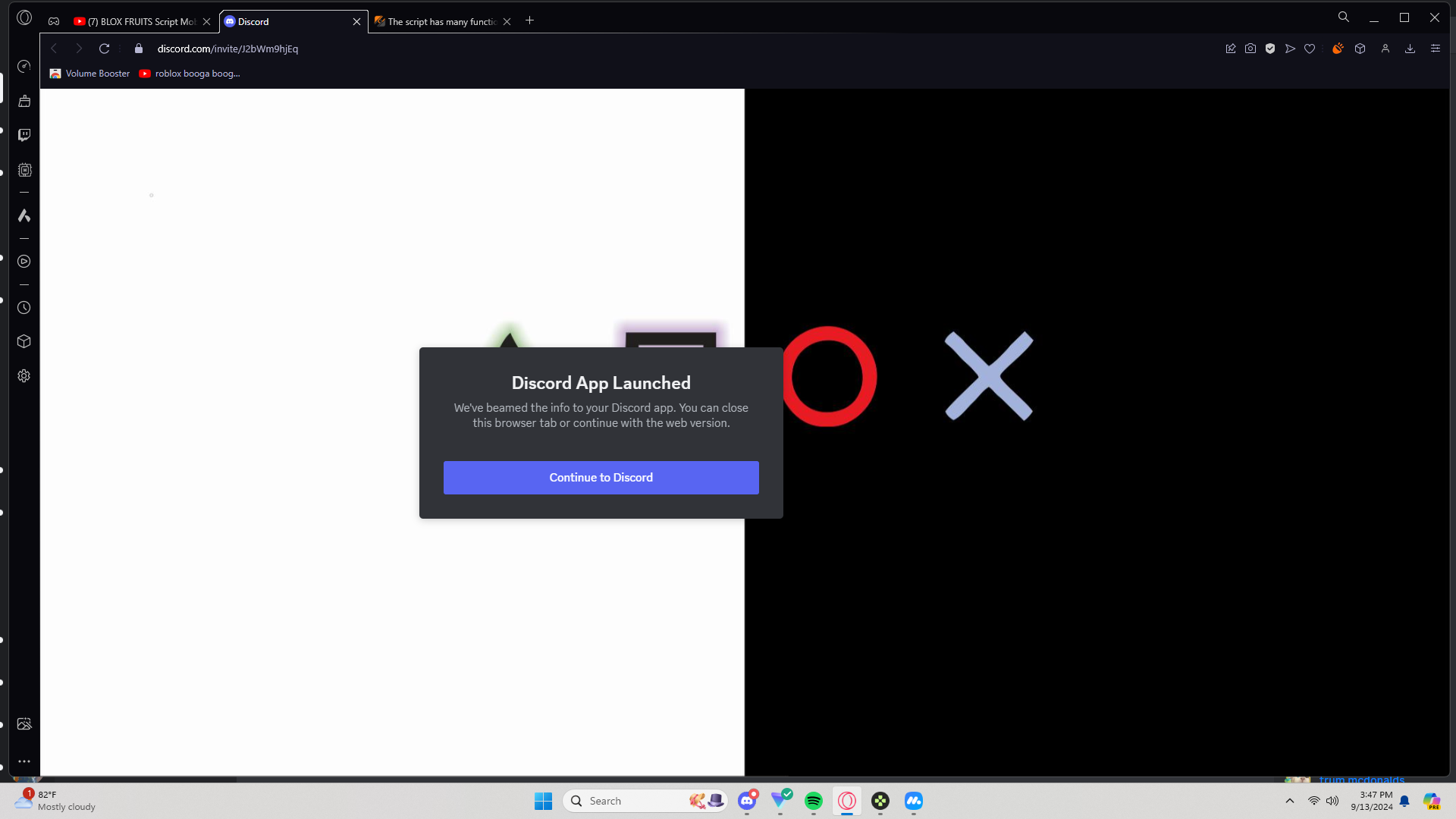The width and height of the screenshot is (1456, 819).
Task: Open the Windows Start menu
Action: click(544, 801)
